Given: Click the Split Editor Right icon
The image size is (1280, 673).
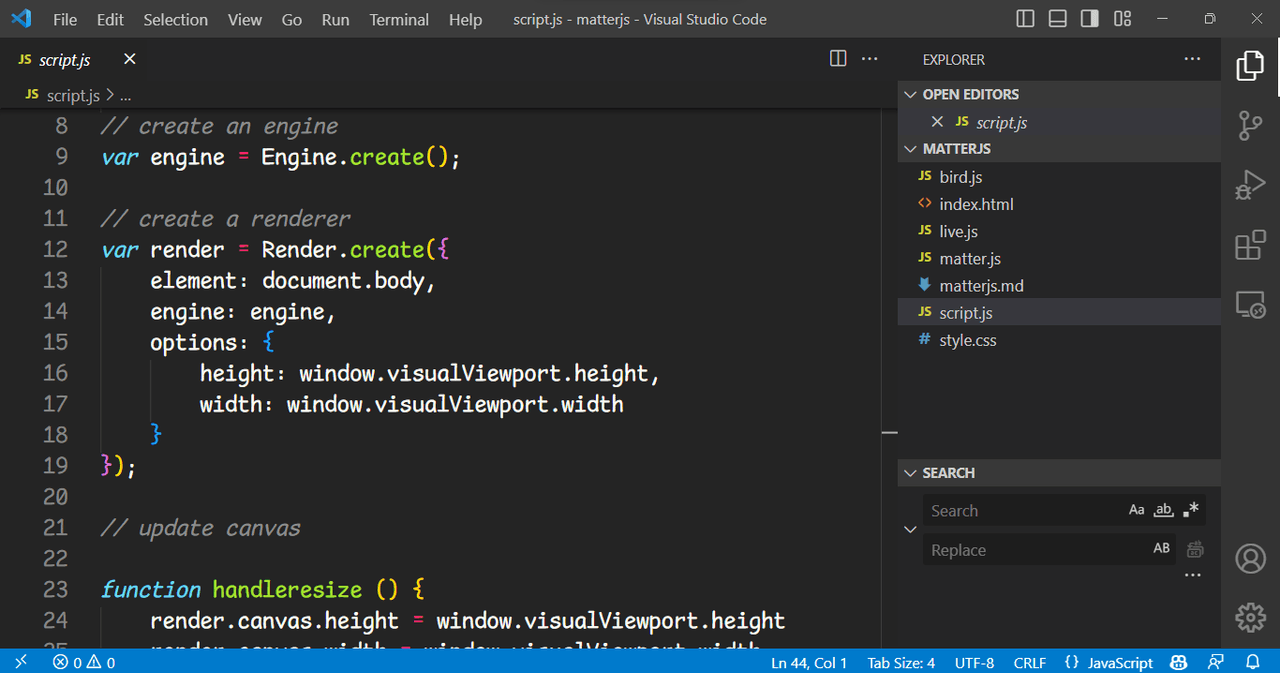Looking at the screenshot, I should point(838,59).
